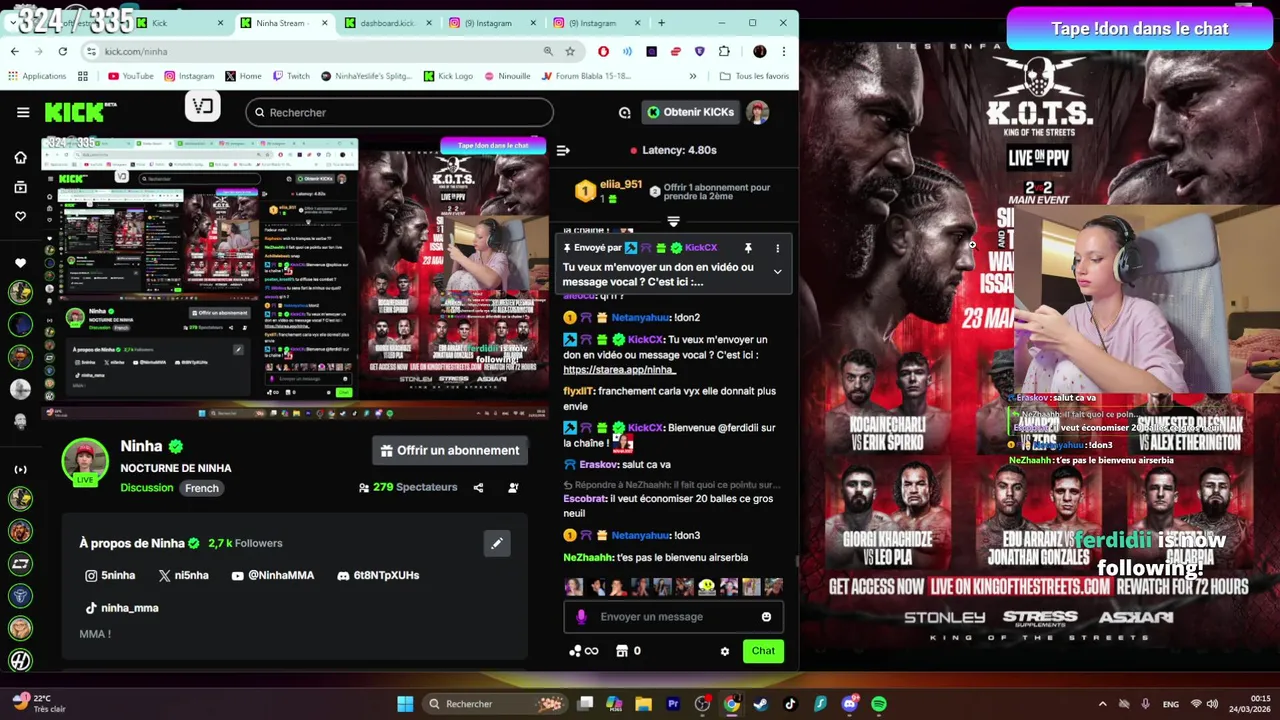Click the French language tag
Image resolution: width=1280 pixels, height=720 pixels.
pos(201,488)
